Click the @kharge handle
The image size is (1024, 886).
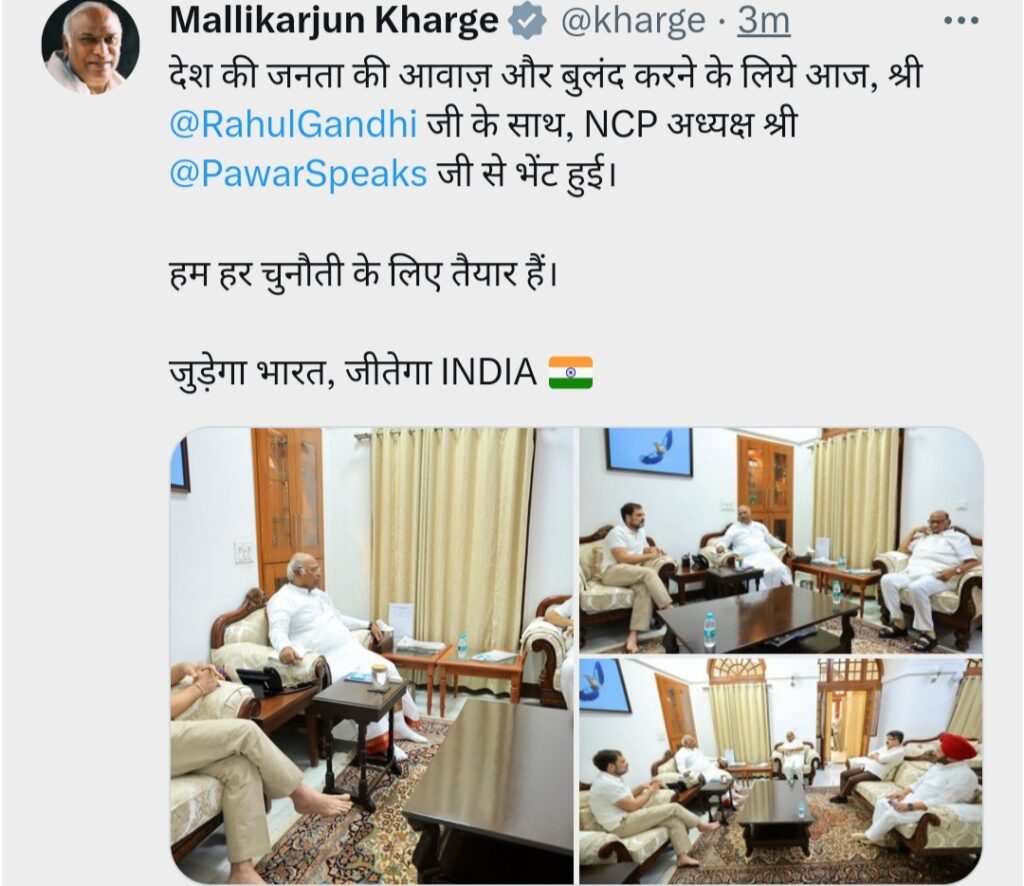point(633,21)
